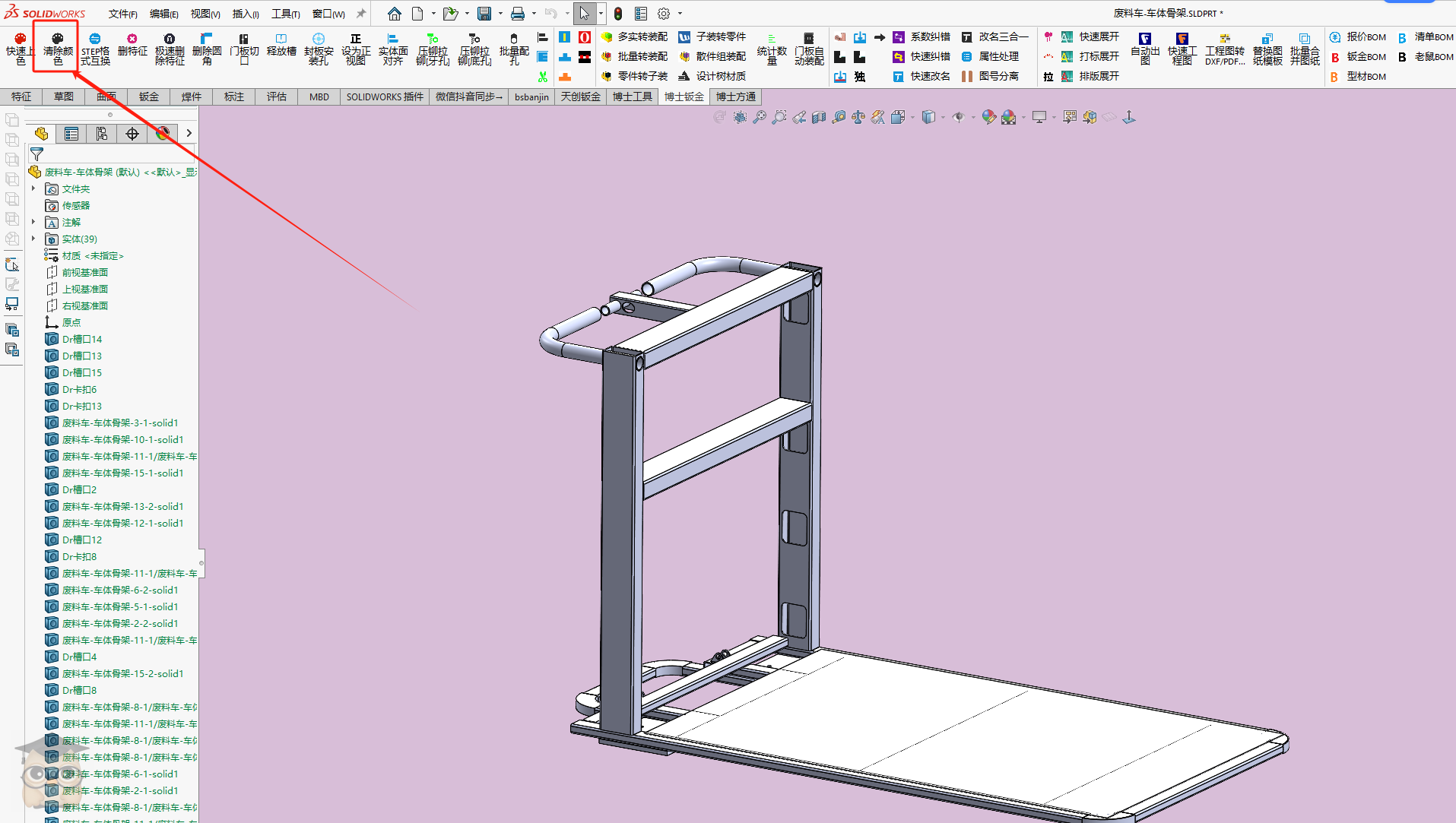Click the Section View icon in the view toolbar

coord(819,117)
